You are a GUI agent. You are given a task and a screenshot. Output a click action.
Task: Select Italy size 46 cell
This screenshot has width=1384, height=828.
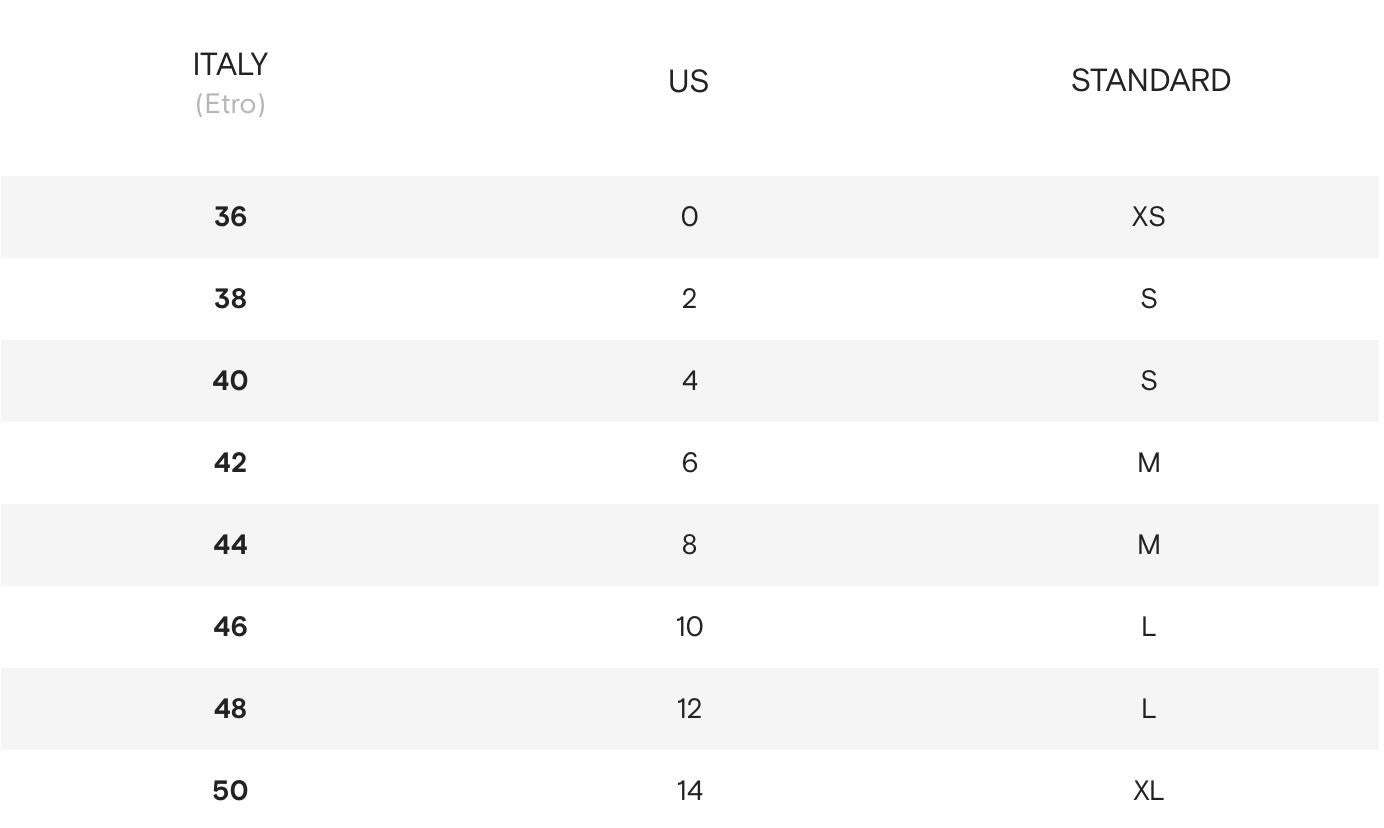pos(230,627)
